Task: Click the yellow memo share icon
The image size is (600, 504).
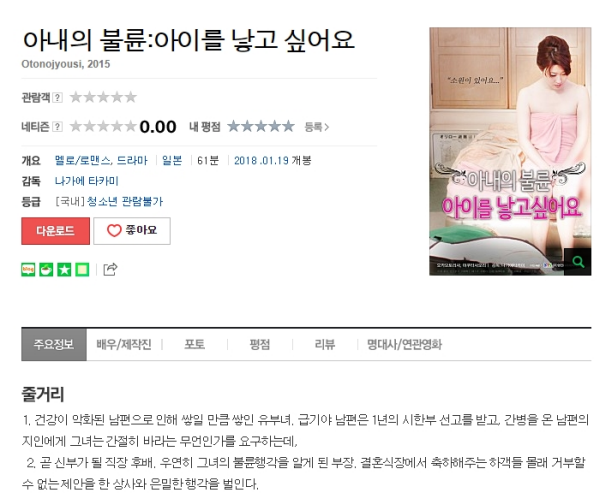Action: point(82,269)
